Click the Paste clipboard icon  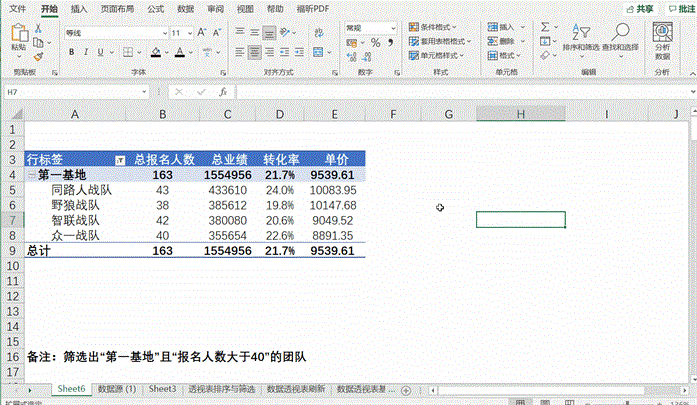[18, 36]
